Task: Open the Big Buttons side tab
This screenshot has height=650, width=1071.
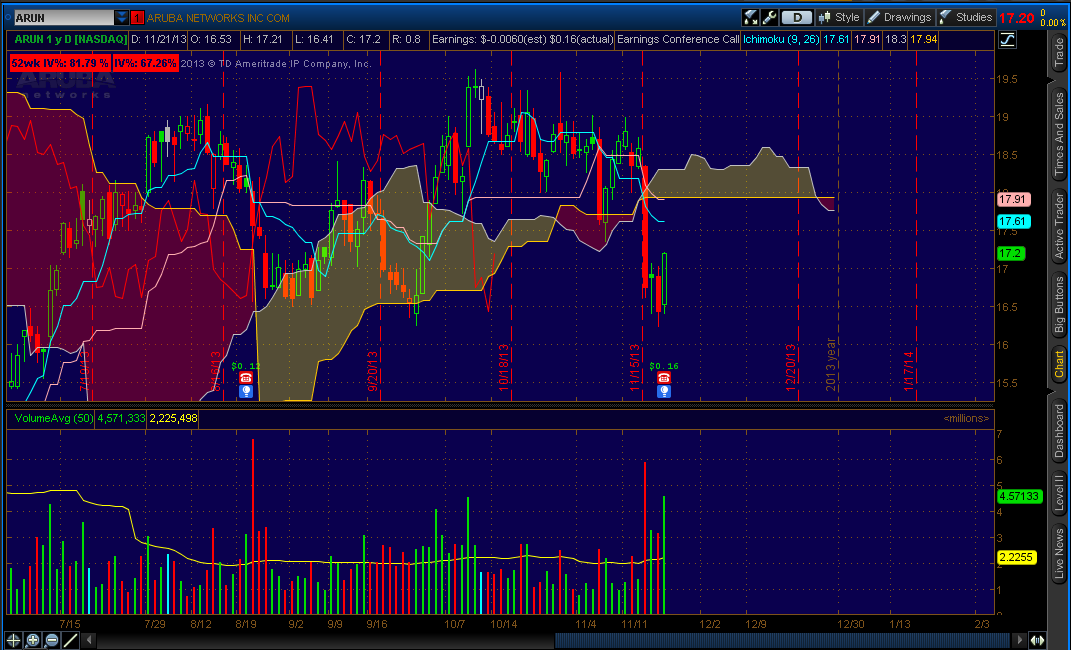Action: (1059, 304)
